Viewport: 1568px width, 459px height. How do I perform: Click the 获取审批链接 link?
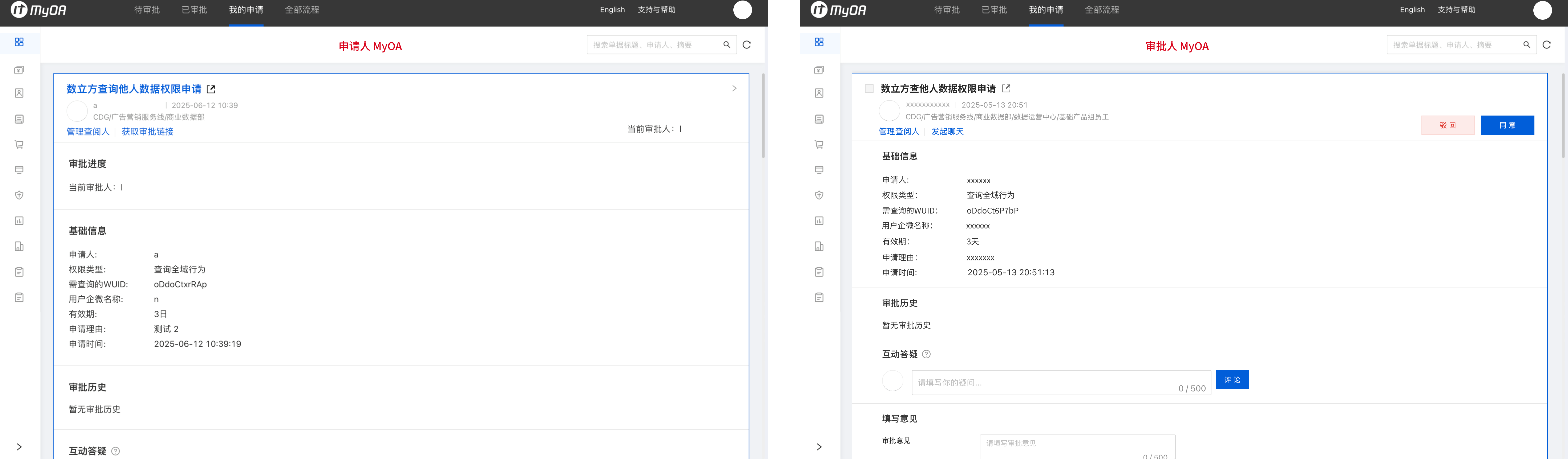(x=147, y=131)
